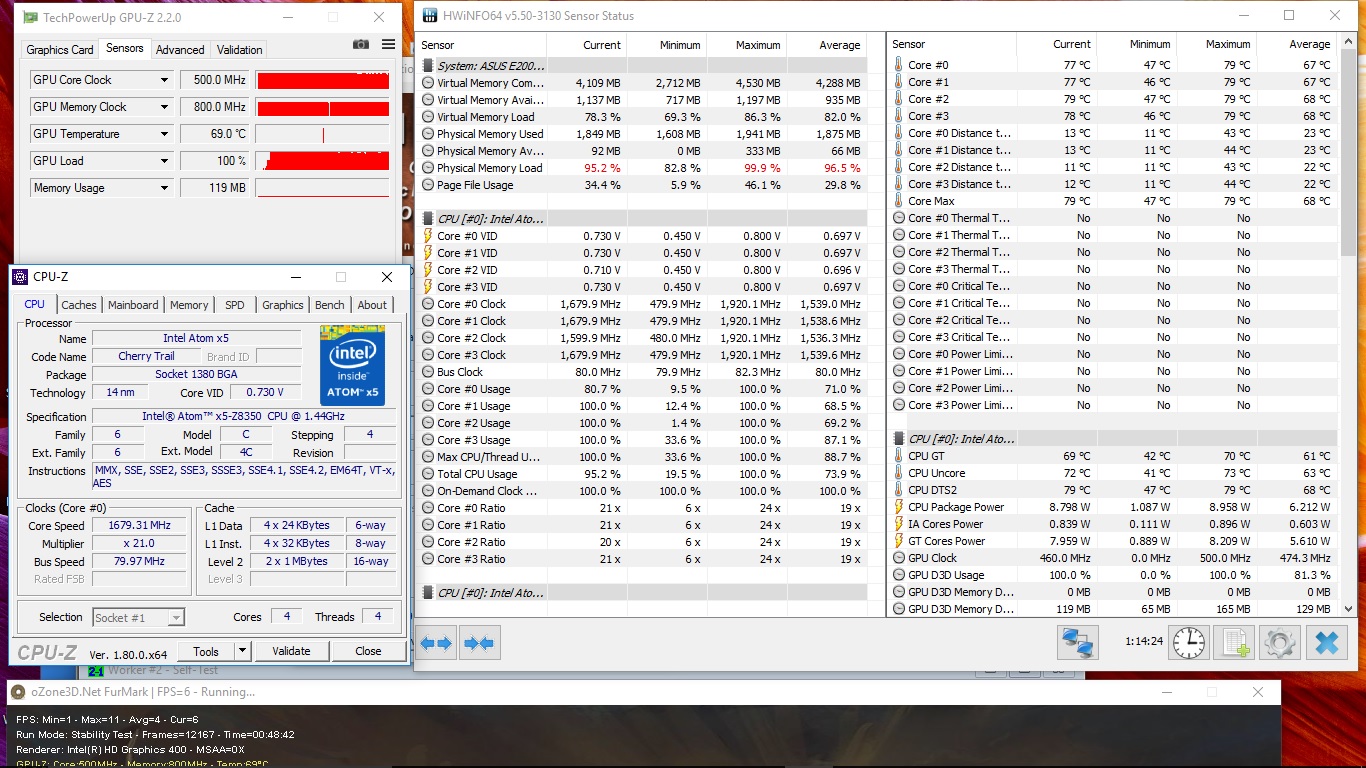
Task: Click the FurMark FPS statistics line
Action: 107,720
